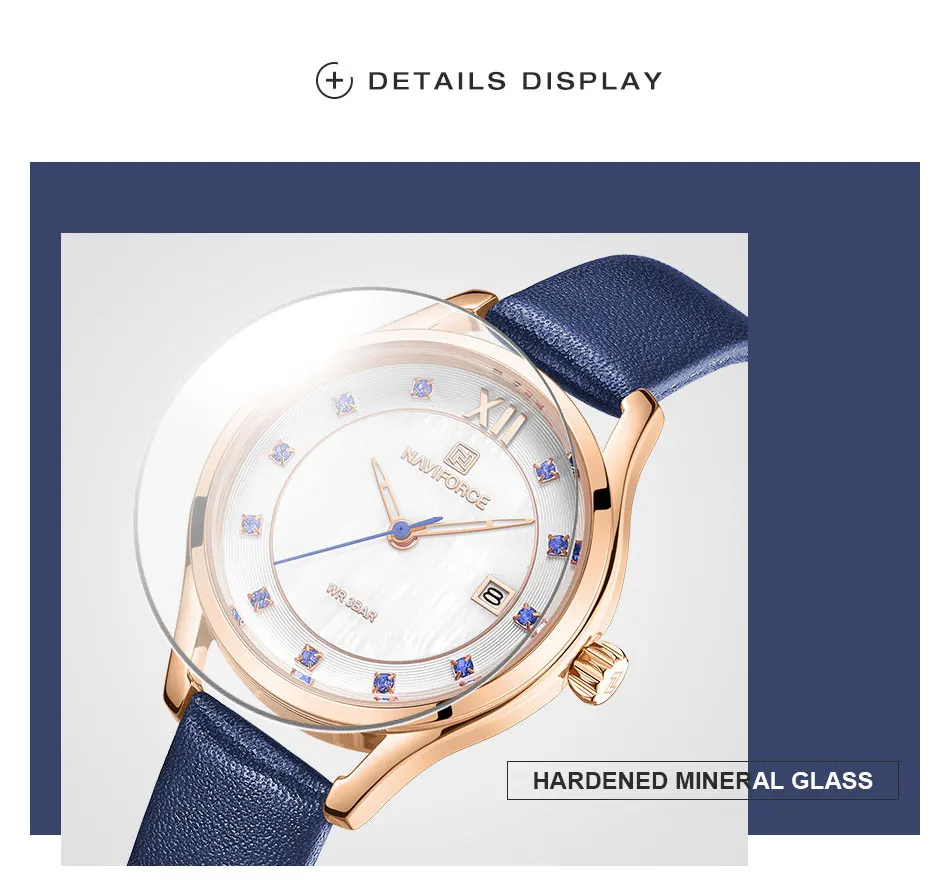Click the rose gold hour hand
The height and width of the screenshot is (887, 950).
(x=386, y=492)
